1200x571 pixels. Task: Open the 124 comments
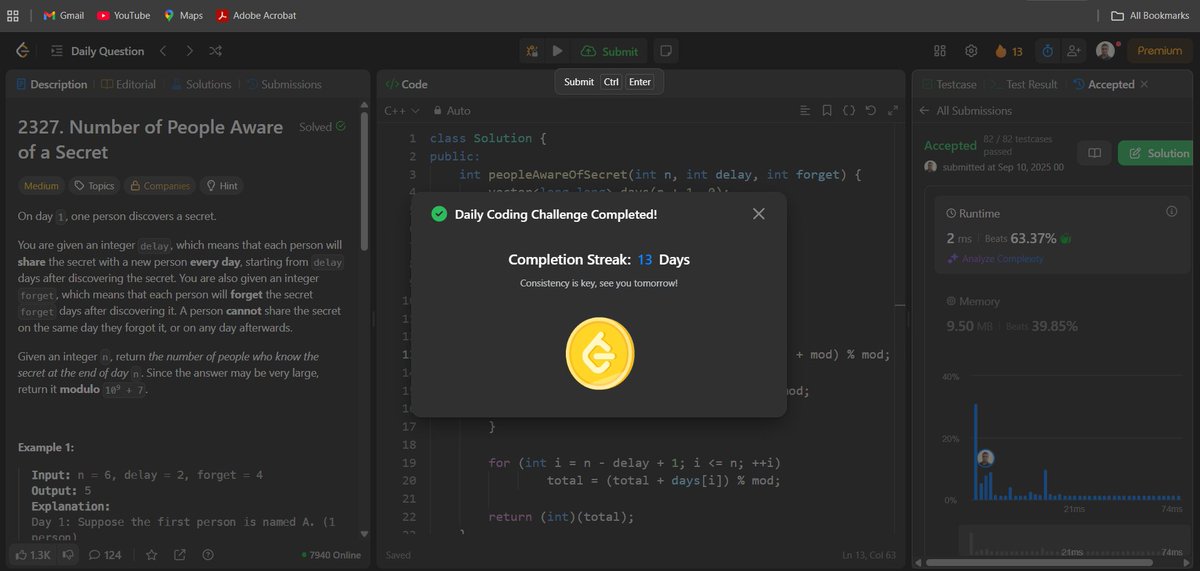(x=106, y=554)
